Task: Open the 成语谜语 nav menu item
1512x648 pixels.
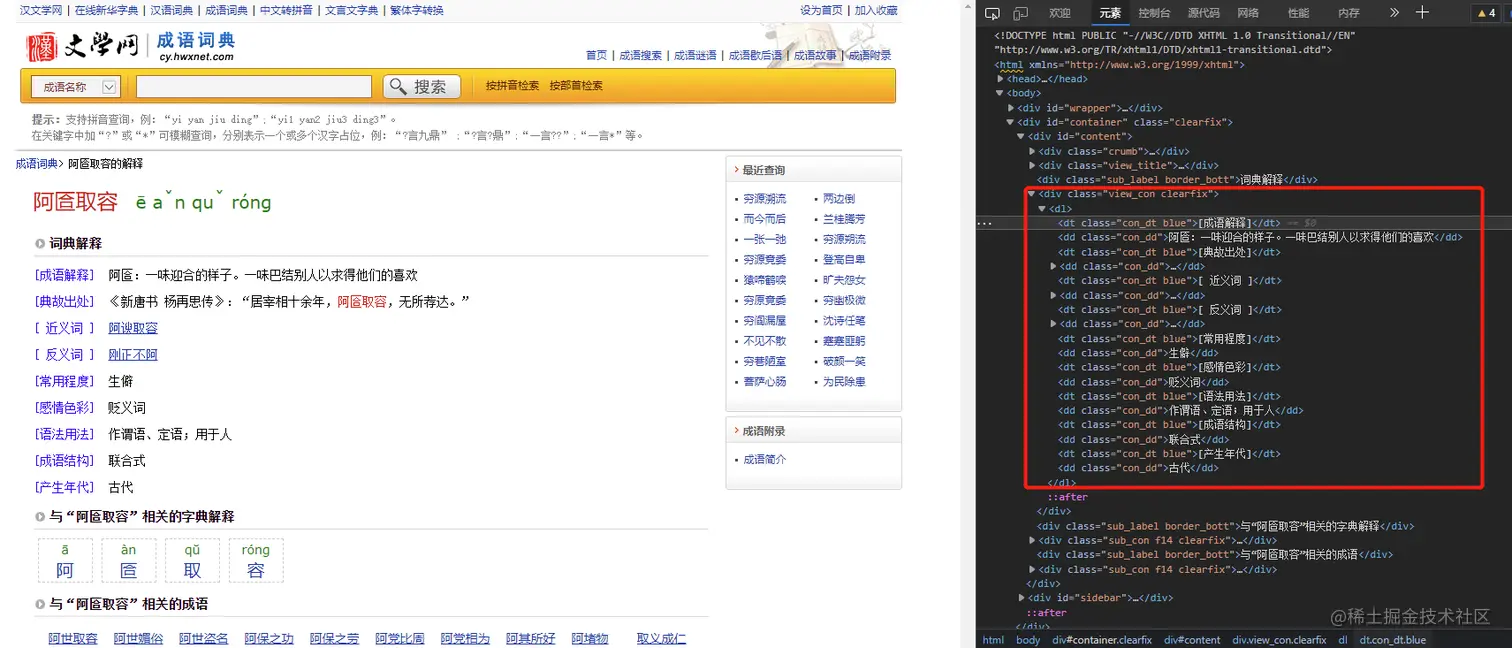Action: click(695, 55)
